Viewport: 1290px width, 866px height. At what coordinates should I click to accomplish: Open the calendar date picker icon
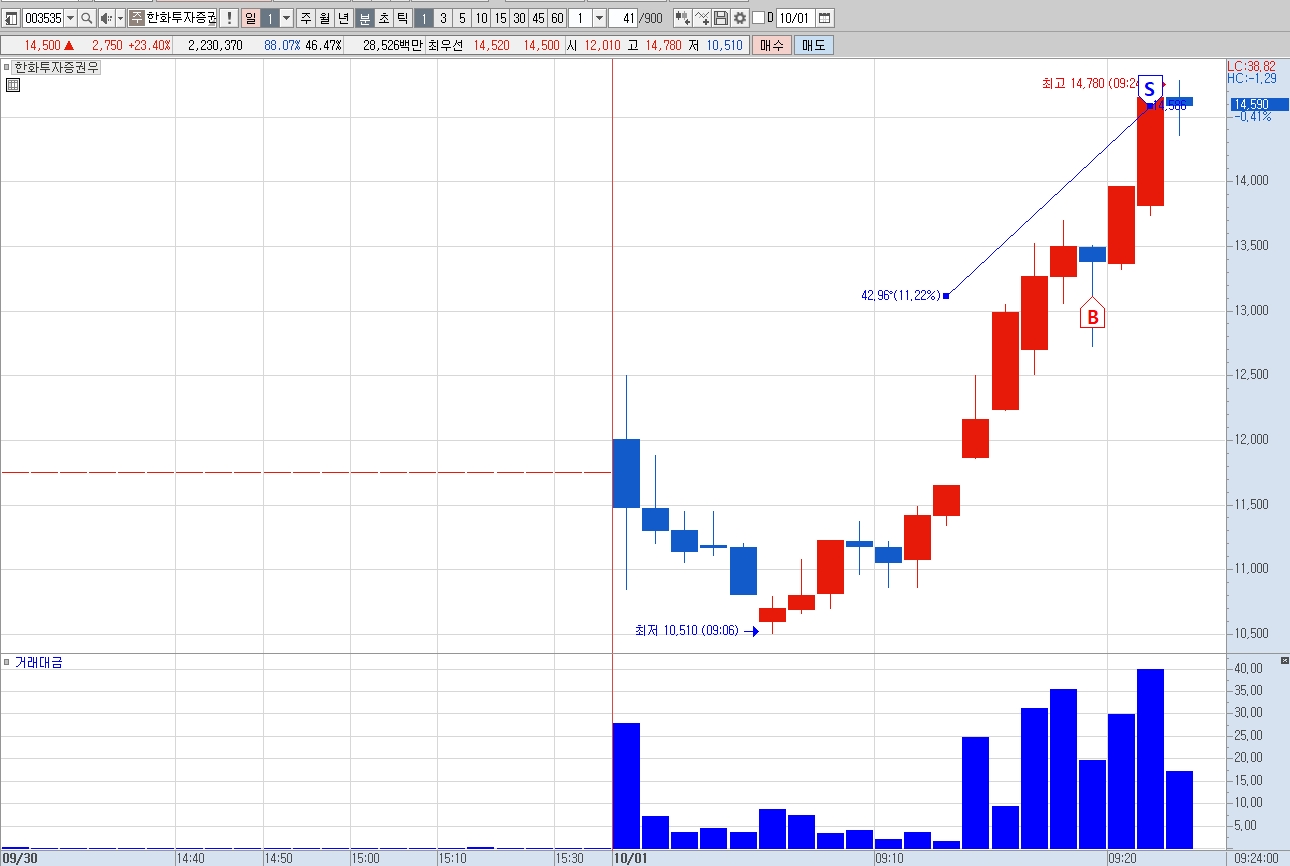tap(824, 18)
